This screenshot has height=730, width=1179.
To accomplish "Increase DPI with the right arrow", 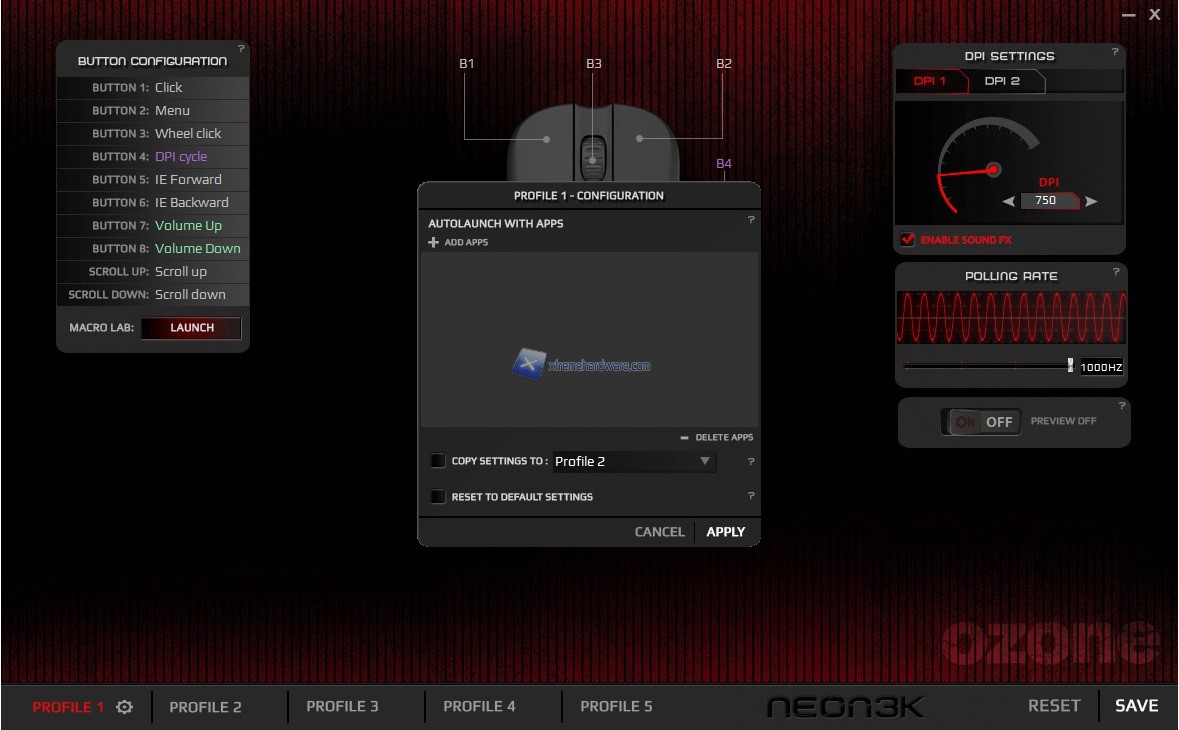I will (1091, 201).
